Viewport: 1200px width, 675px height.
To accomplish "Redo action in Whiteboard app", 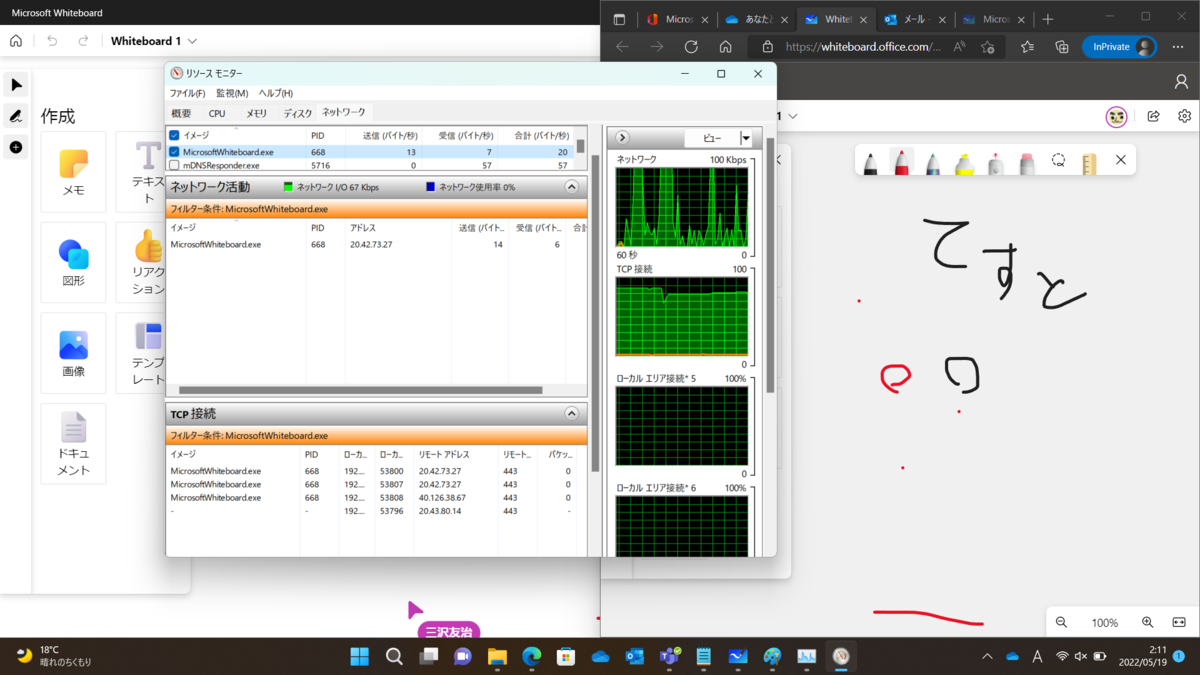I will [83, 41].
